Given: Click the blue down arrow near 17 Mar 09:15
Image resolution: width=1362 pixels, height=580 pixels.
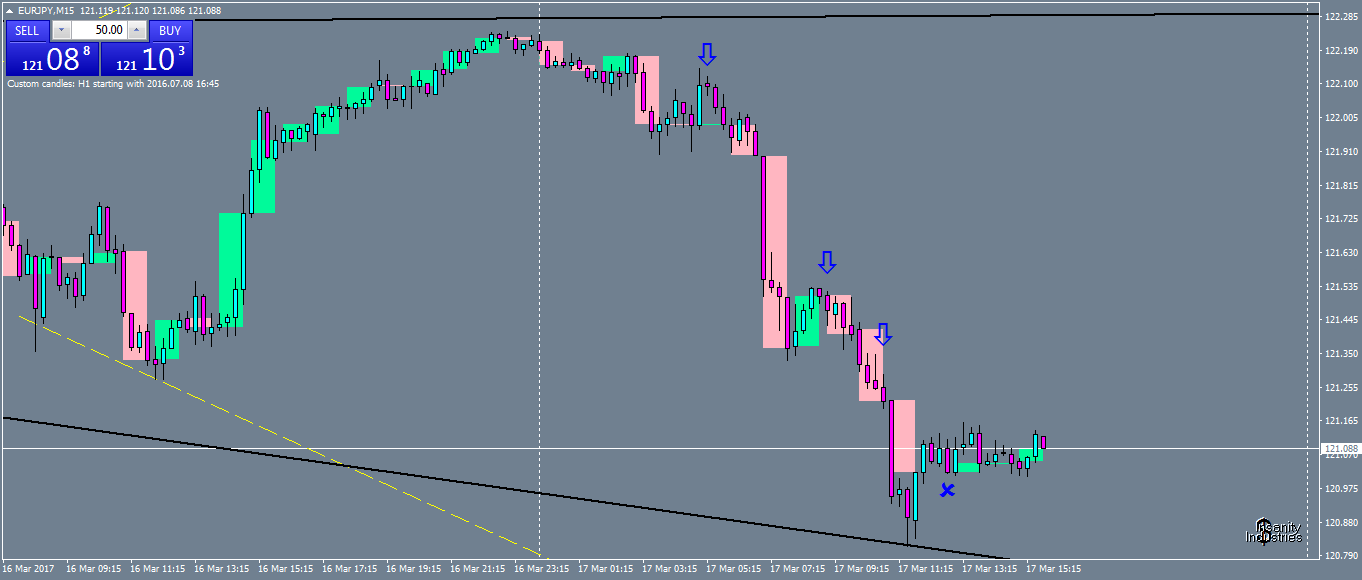Looking at the screenshot, I should 882,336.
